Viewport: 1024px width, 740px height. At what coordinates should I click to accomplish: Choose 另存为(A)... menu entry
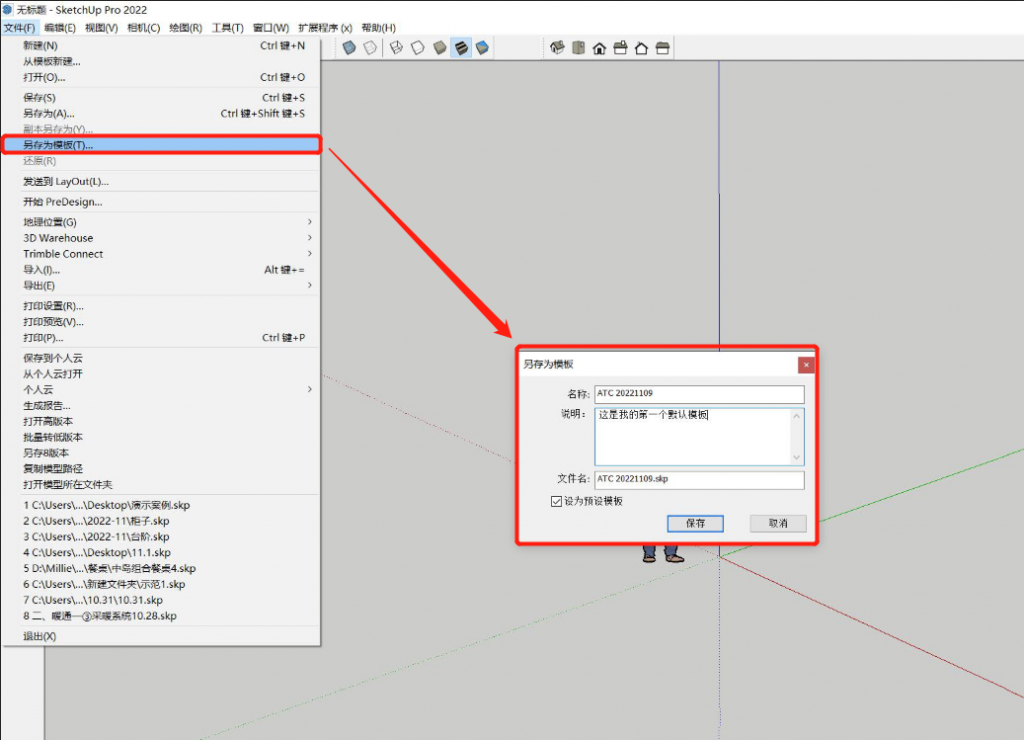pos(162,114)
